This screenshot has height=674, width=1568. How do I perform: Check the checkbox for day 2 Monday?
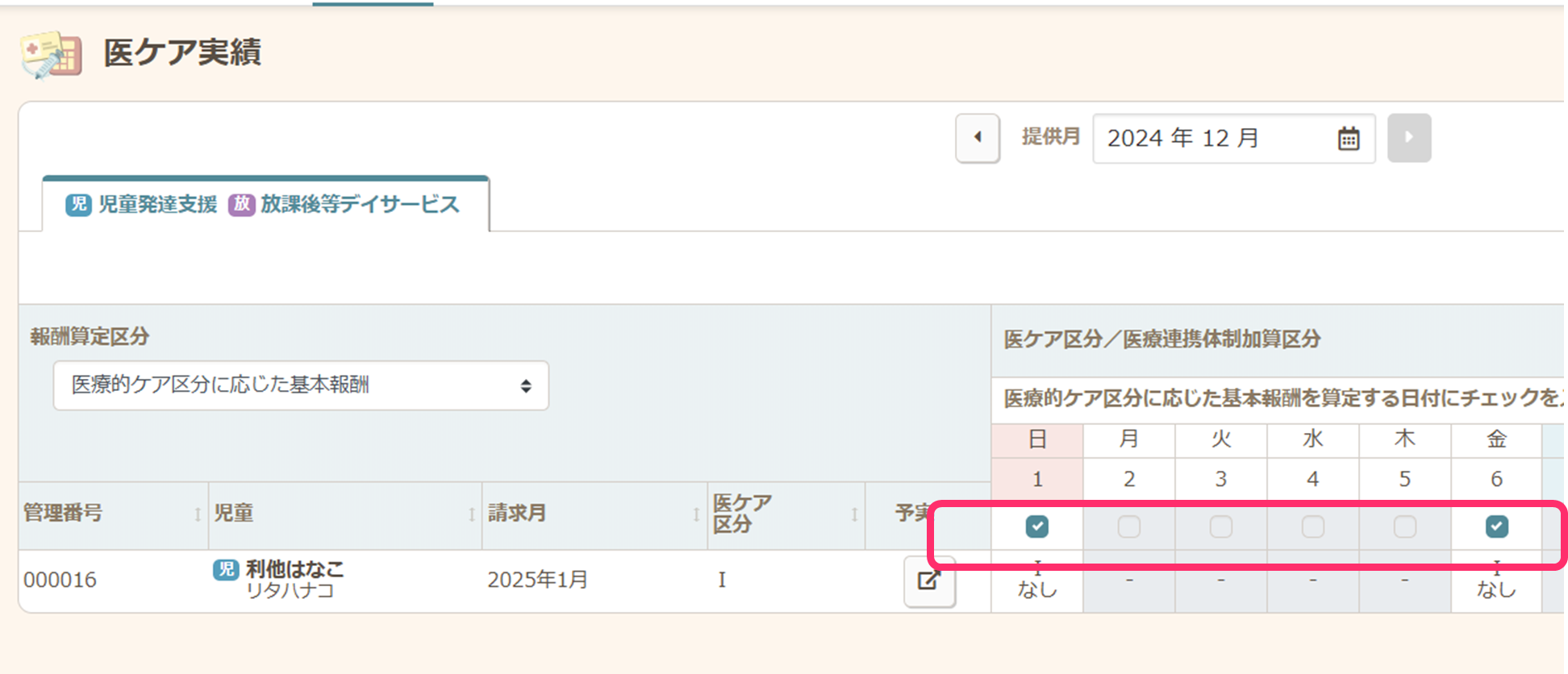[1129, 526]
